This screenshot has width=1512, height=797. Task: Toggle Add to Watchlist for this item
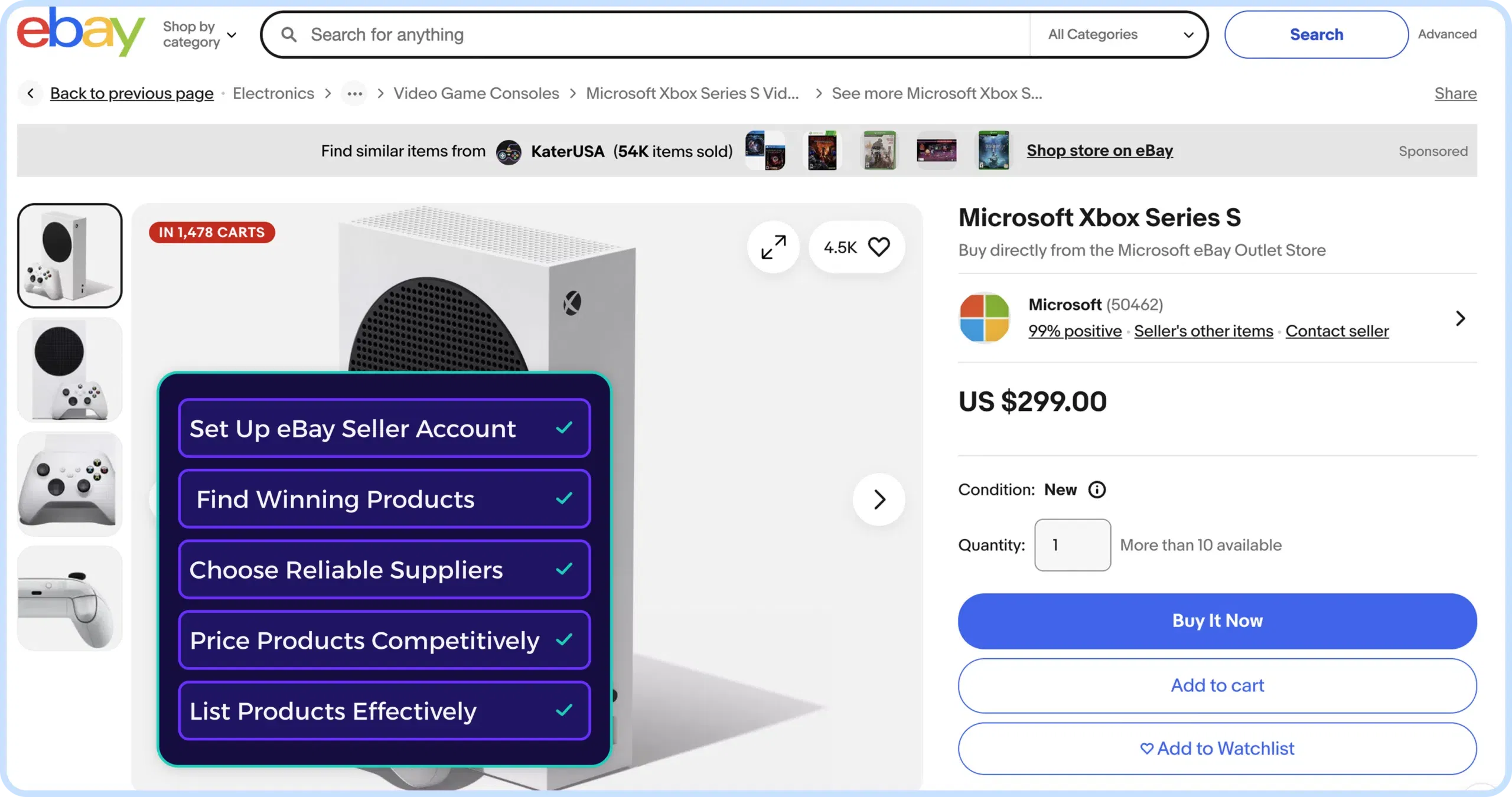point(1217,748)
